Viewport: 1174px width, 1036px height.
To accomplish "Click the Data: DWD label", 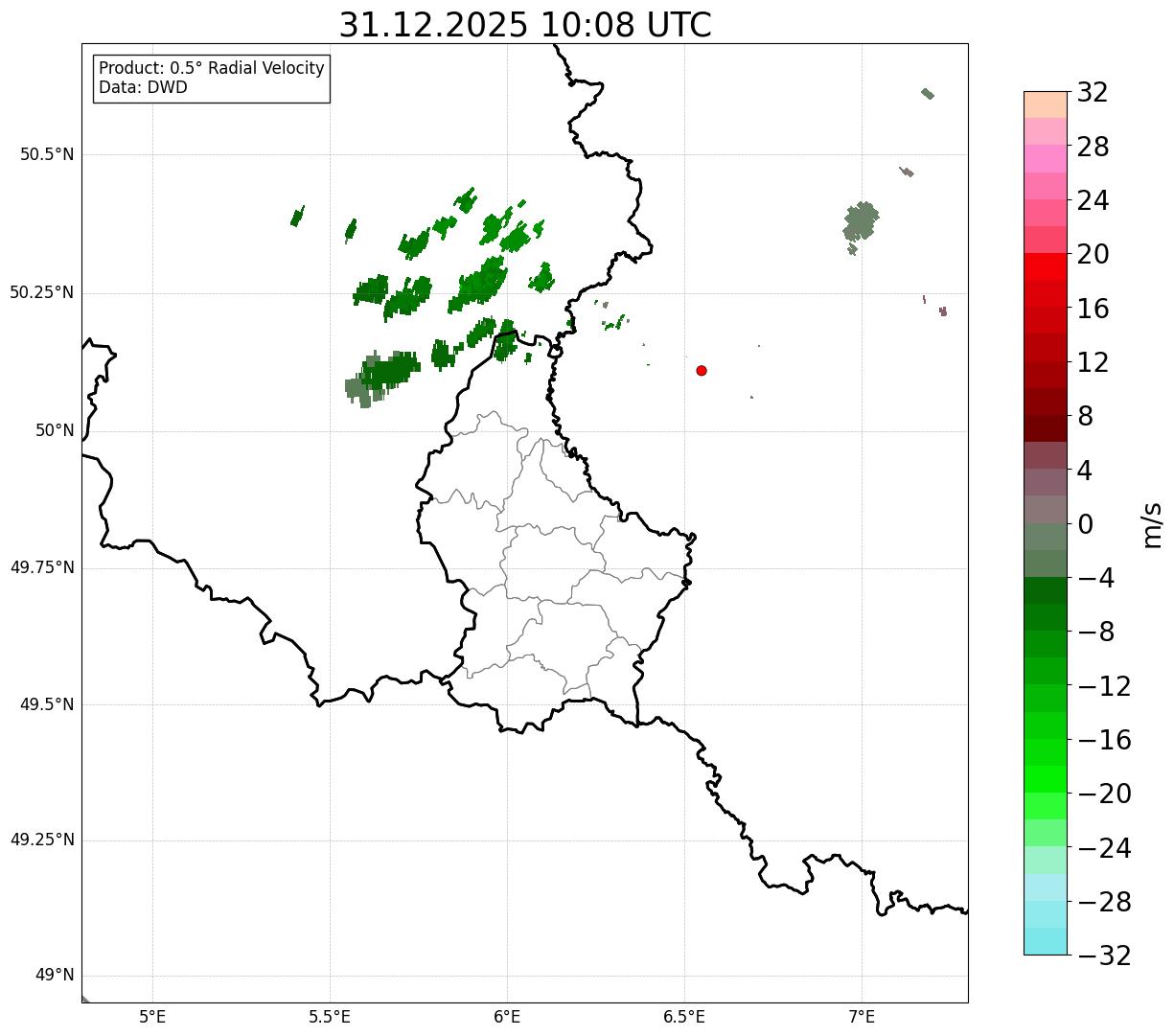I will (x=143, y=87).
